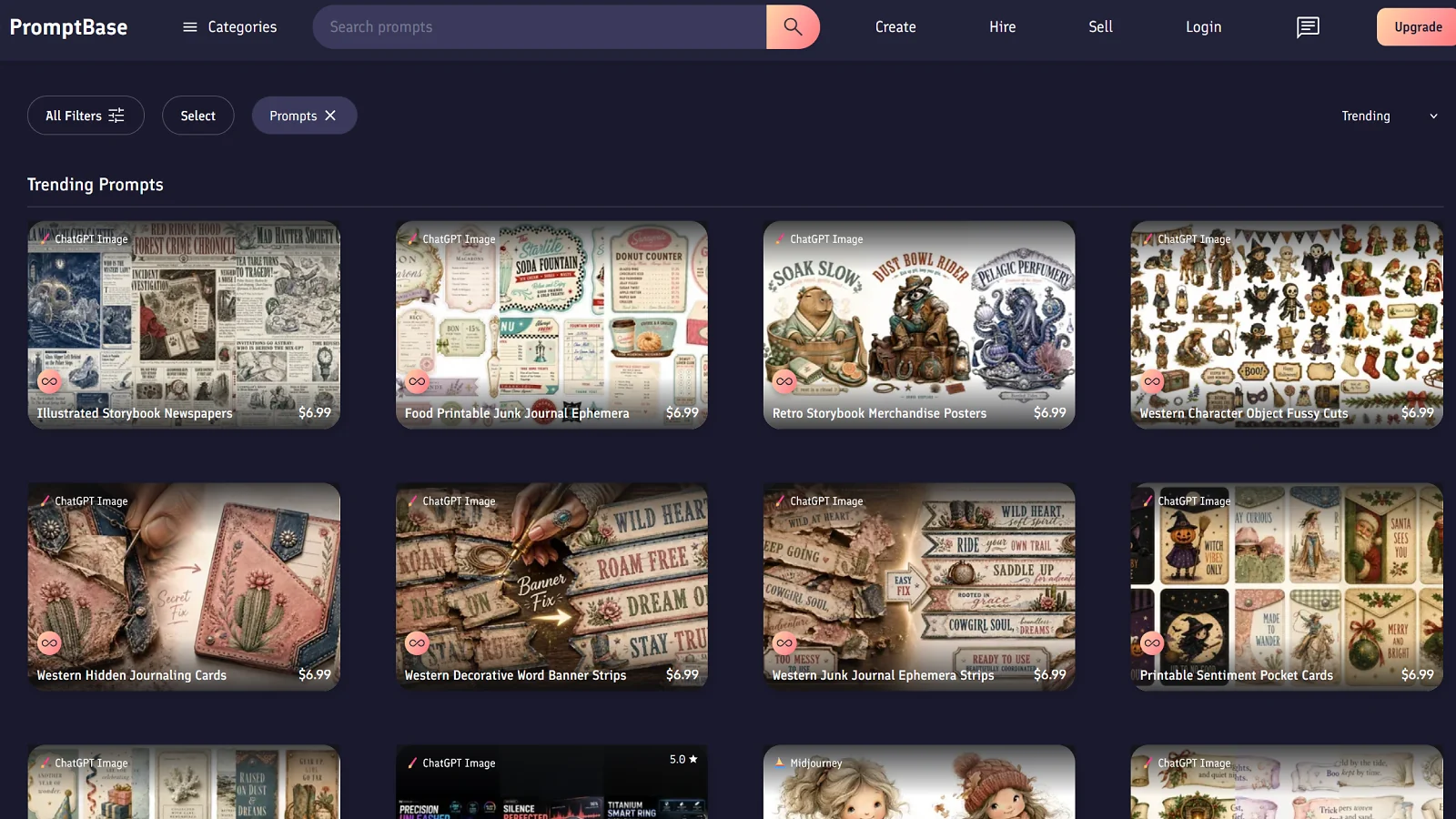Open the Sell page
This screenshot has width=1456, height=819.
coord(1101,27)
